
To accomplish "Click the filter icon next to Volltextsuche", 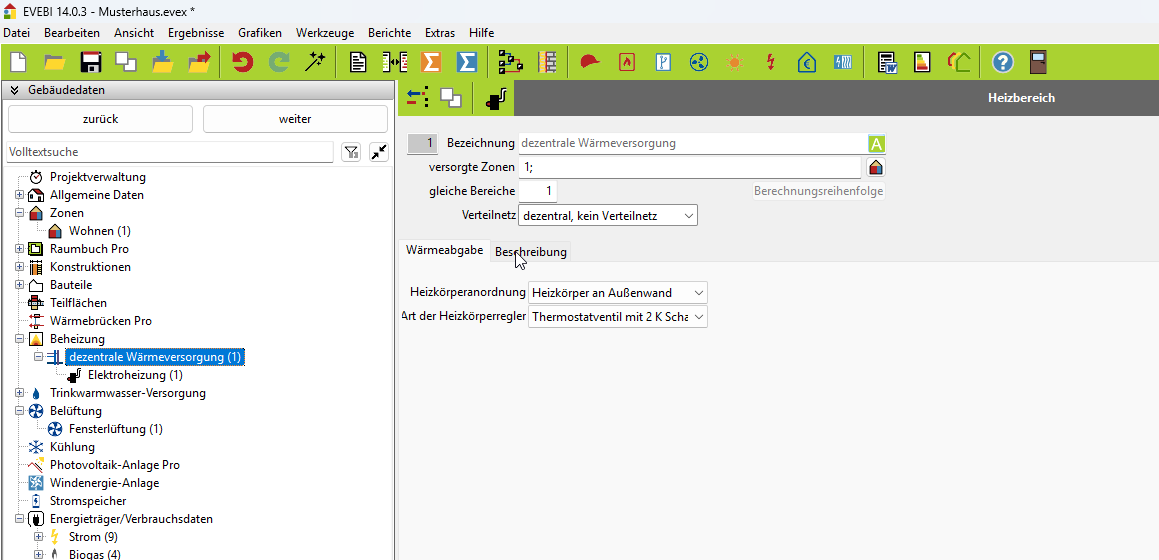I will pyautogui.click(x=351, y=152).
